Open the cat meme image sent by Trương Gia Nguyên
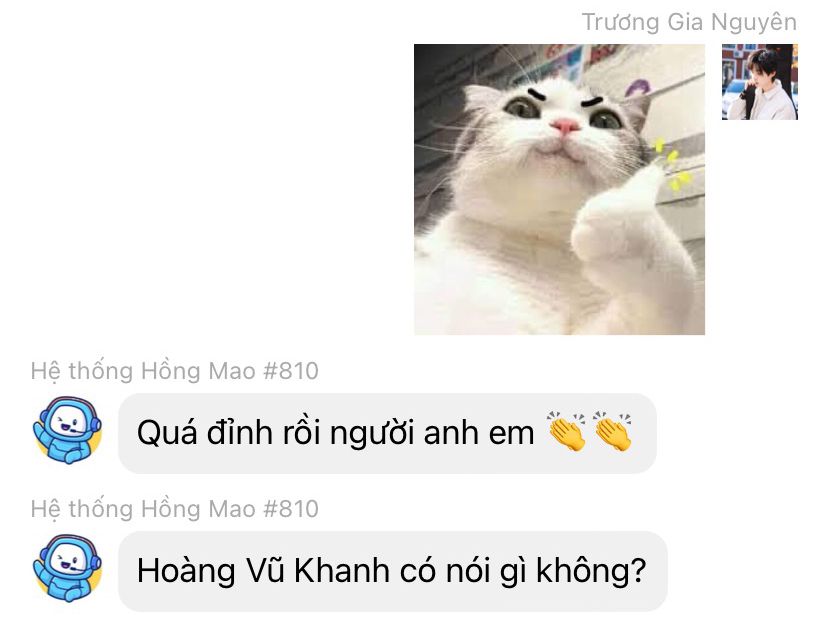Viewport: 828px width, 626px height. pyautogui.click(x=559, y=189)
